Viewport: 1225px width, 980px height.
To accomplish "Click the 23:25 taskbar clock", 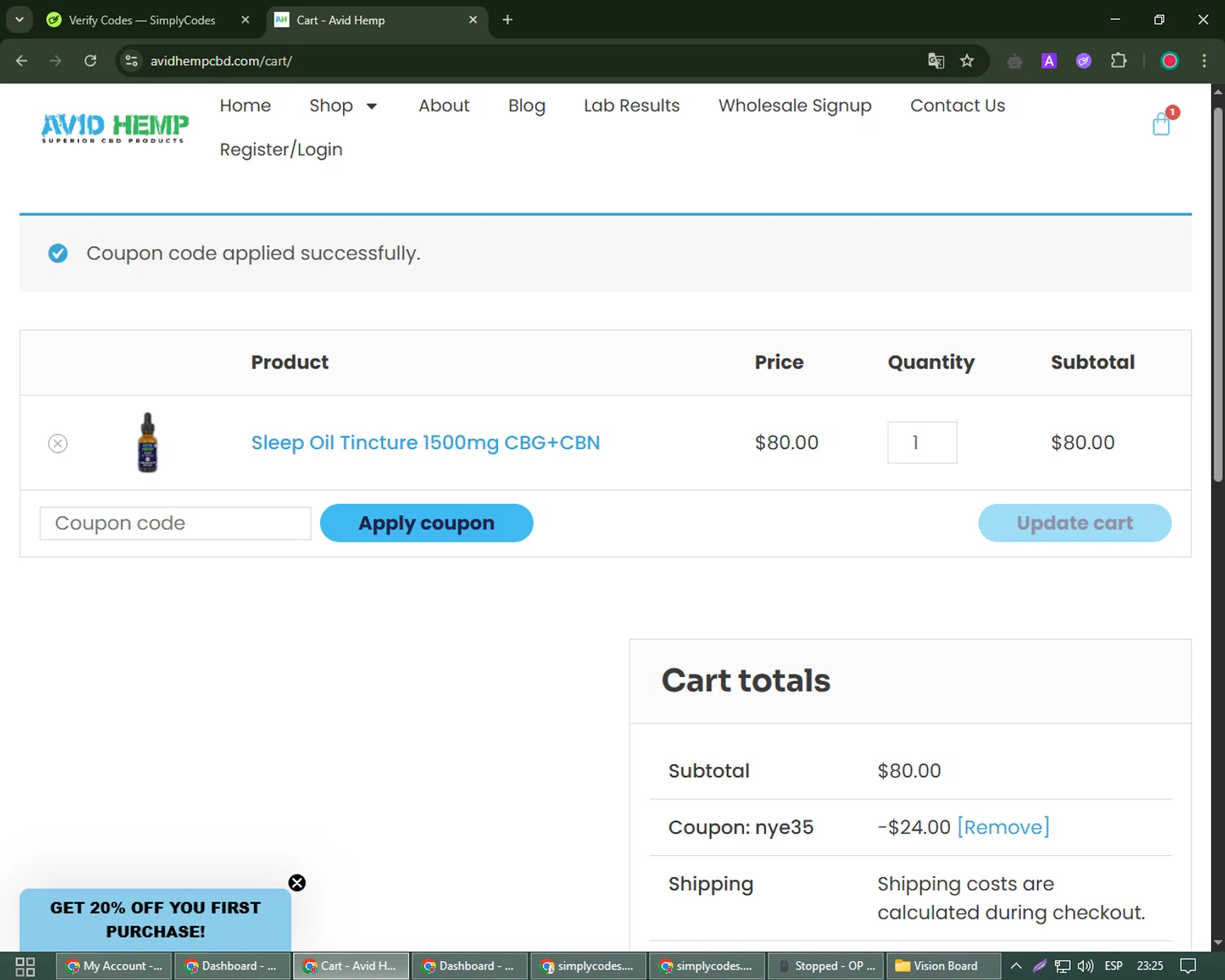I will tap(1150, 966).
